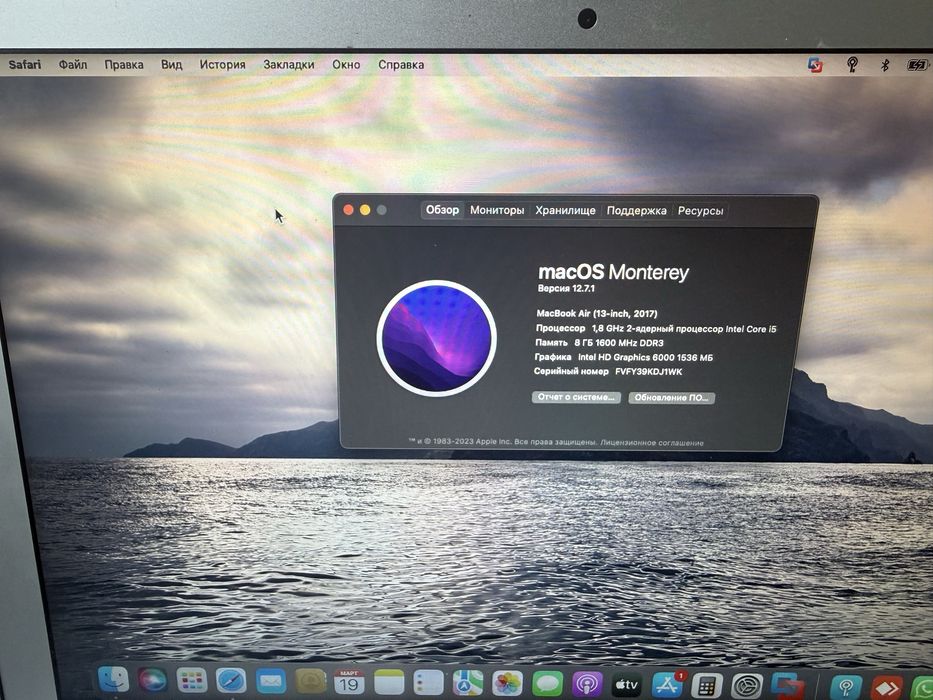Click the Версия 12.7.1 text
This screenshot has width=933, height=700.
click(566, 289)
